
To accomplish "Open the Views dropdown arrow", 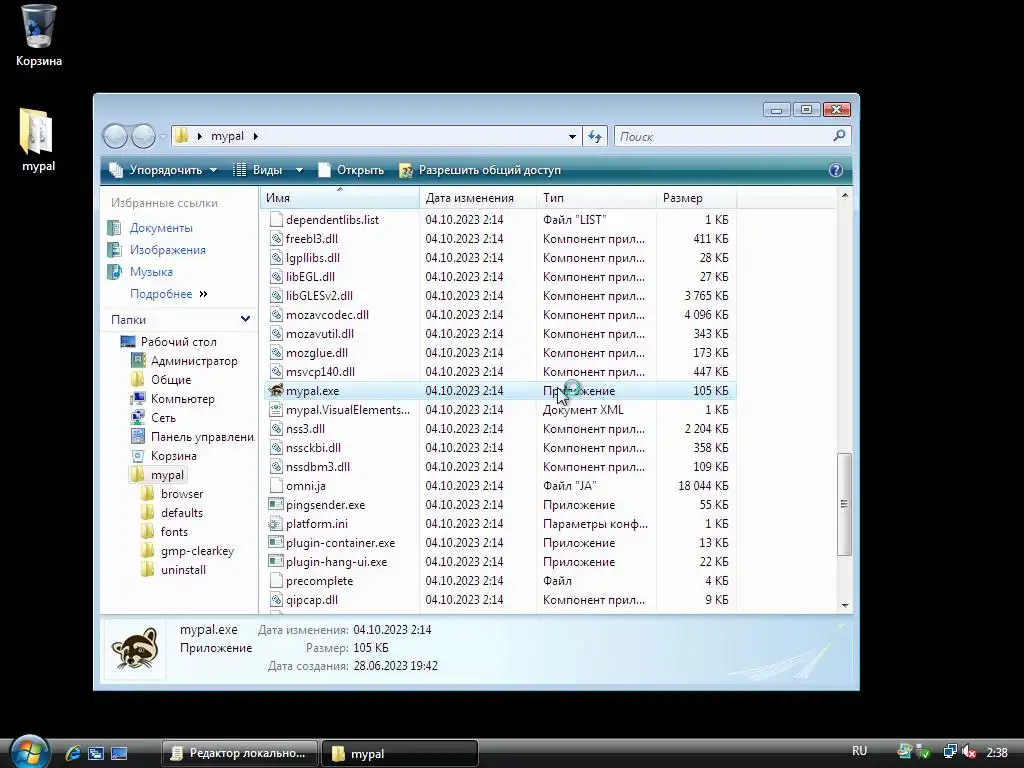I will click(x=299, y=170).
